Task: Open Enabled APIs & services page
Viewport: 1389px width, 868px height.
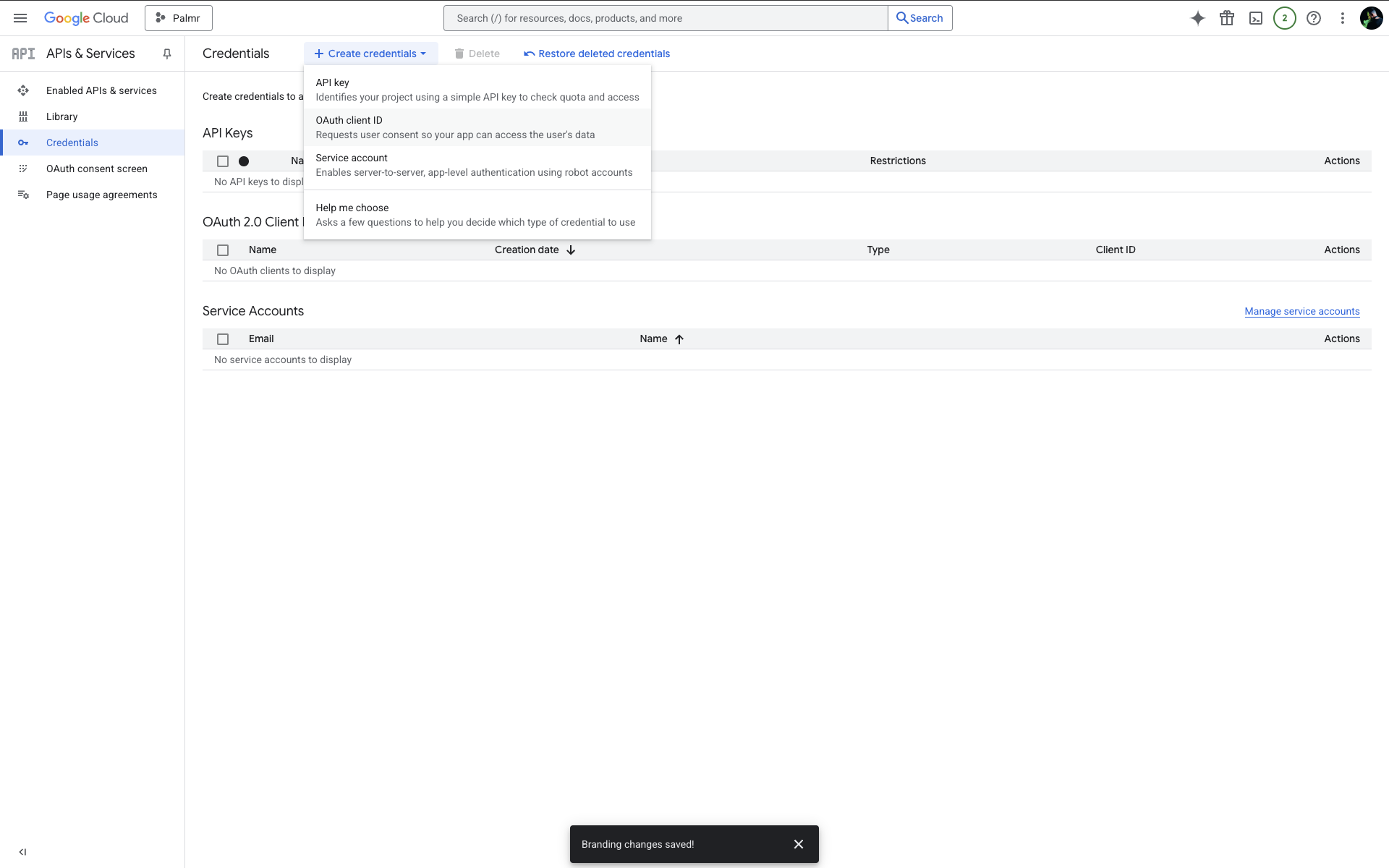Action: (93, 90)
